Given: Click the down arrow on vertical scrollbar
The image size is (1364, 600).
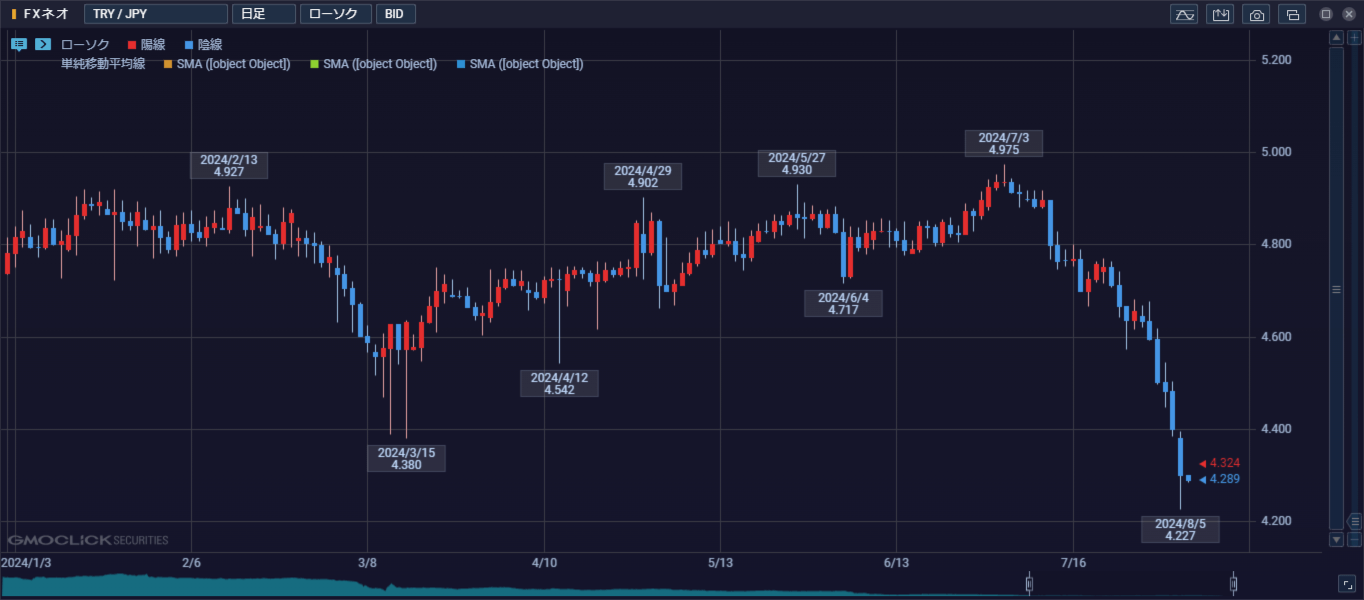Looking at the screenshot, I should pos(1335,539).
